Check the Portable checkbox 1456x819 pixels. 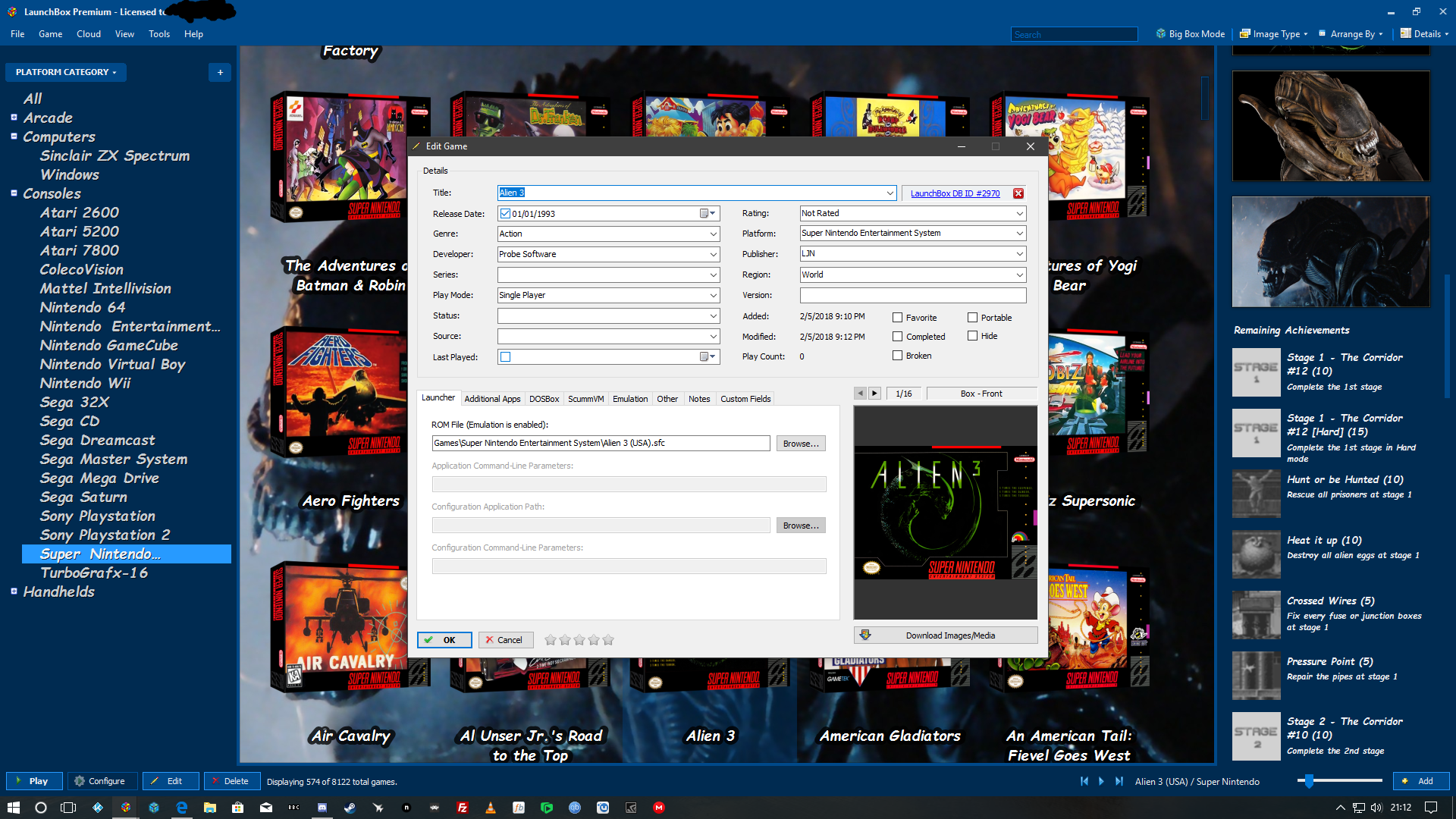973,318
